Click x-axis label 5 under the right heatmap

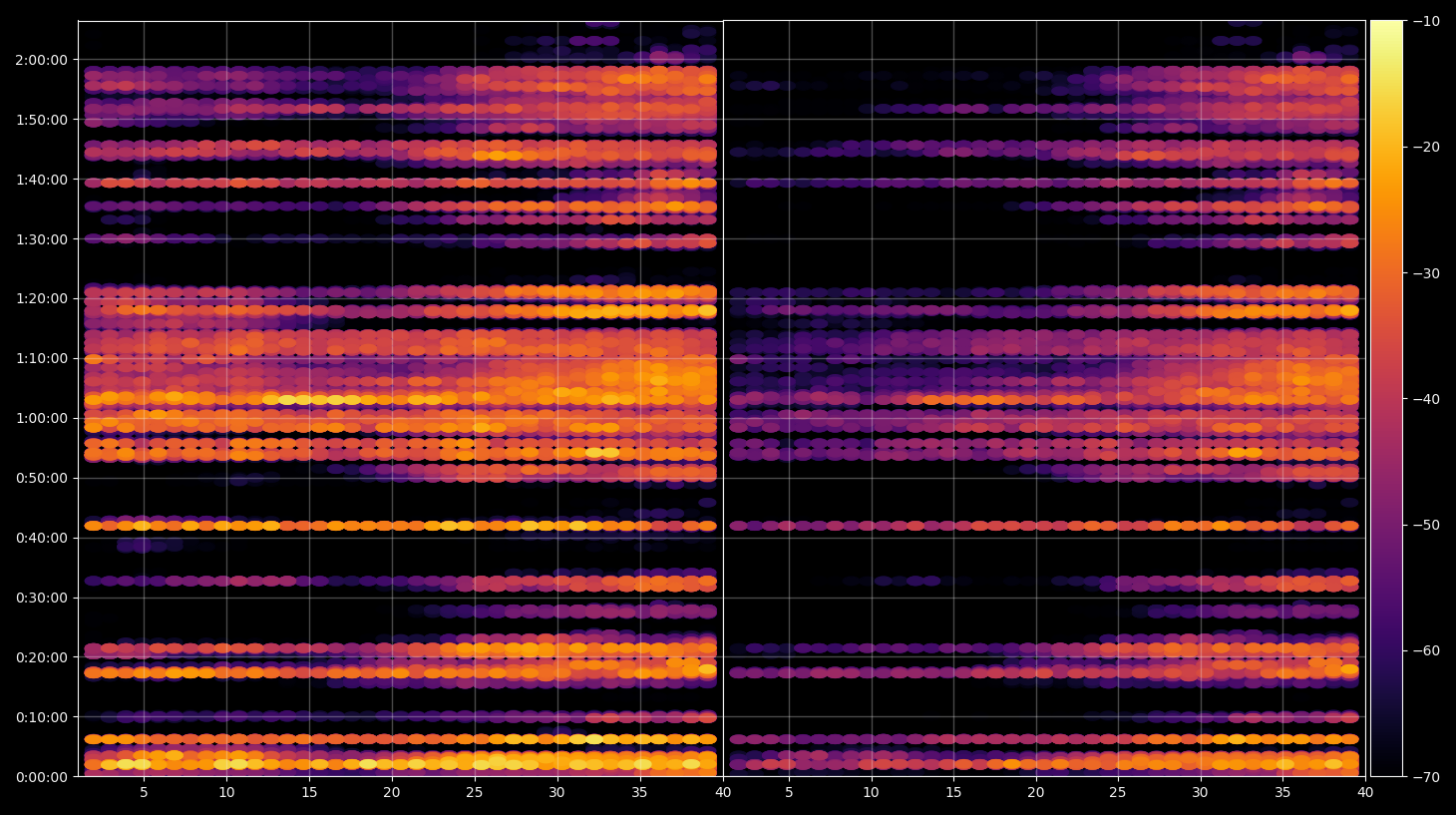tap(789, 792)
